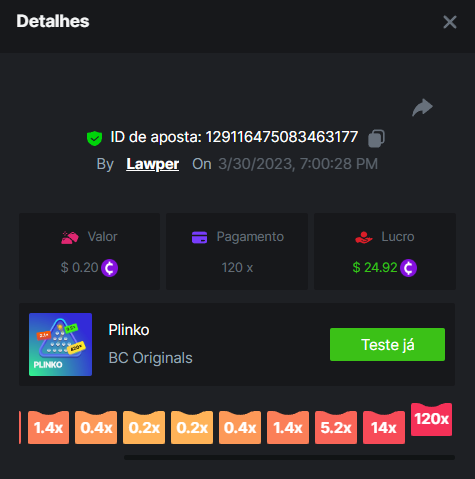Open the Plinko game thumbnail

(x=60, y=344)
